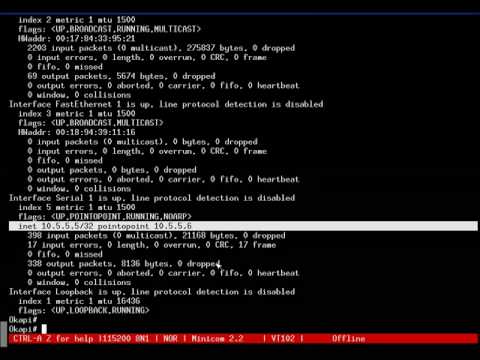Image resolution: width=480 pixels, height=360 pixels.
Task: Click the '398 input packets' line
Action: (x=156, y=236)
